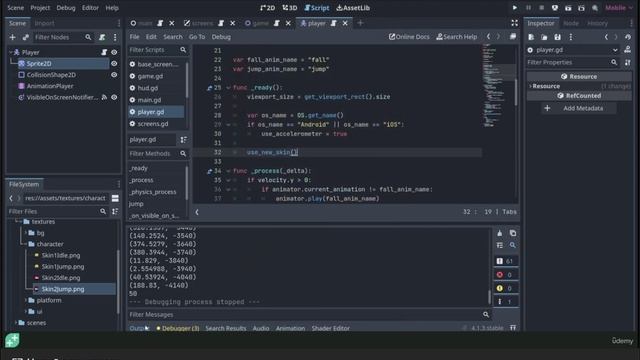The image size is (640, 360).
Task: Select the CollisionShape2D node
Action: 51,75
